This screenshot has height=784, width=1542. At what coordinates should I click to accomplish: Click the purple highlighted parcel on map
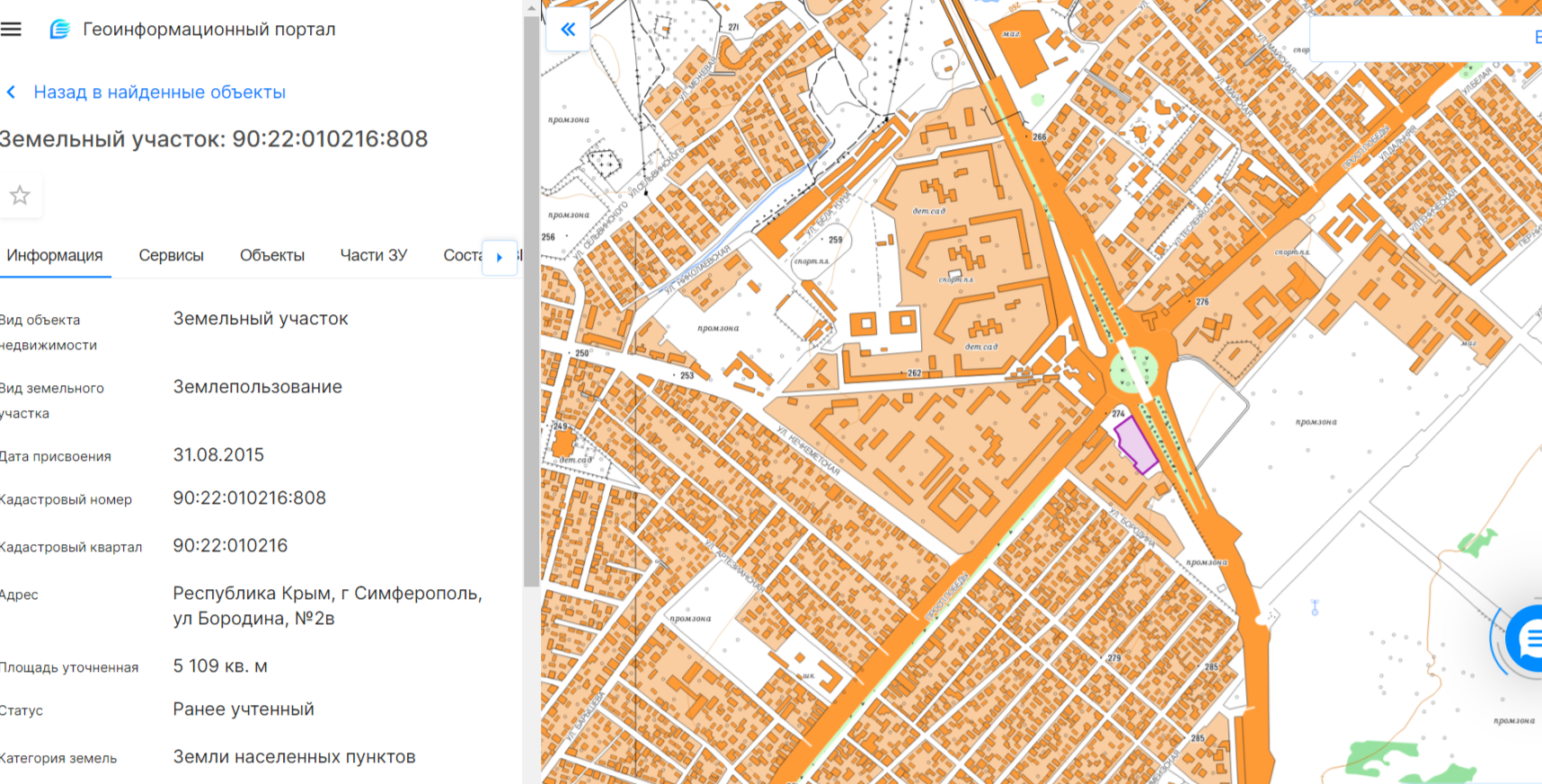pos(1135,445)
